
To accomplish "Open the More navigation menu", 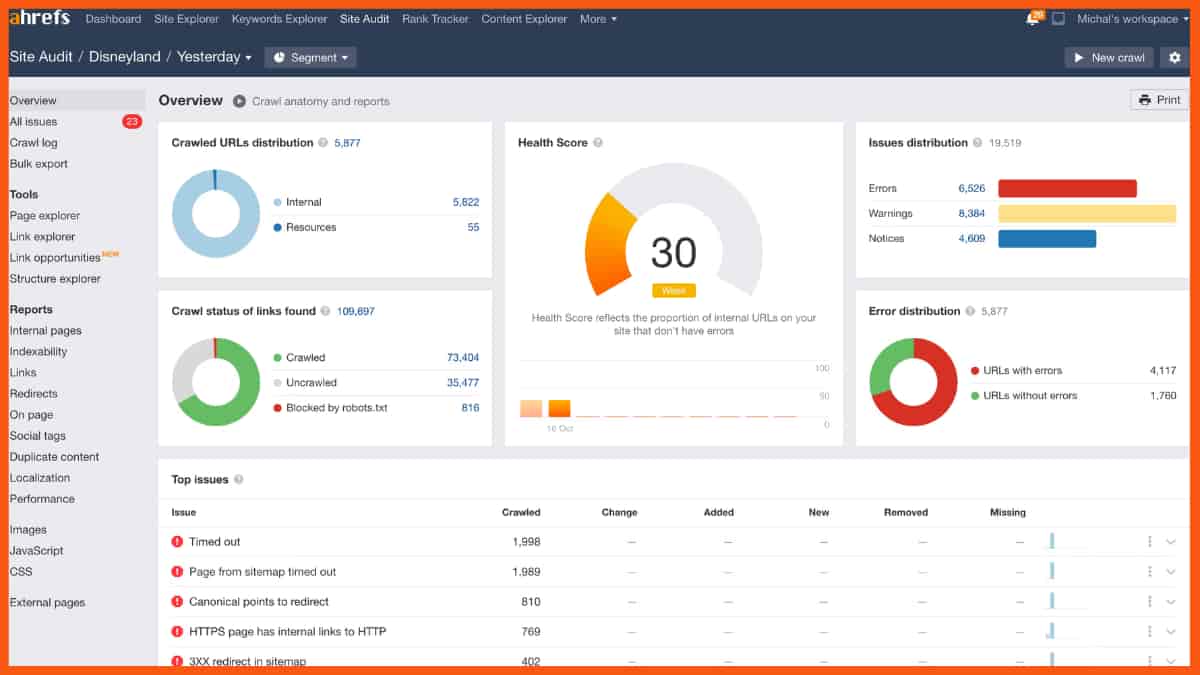I will coord(597,18).
